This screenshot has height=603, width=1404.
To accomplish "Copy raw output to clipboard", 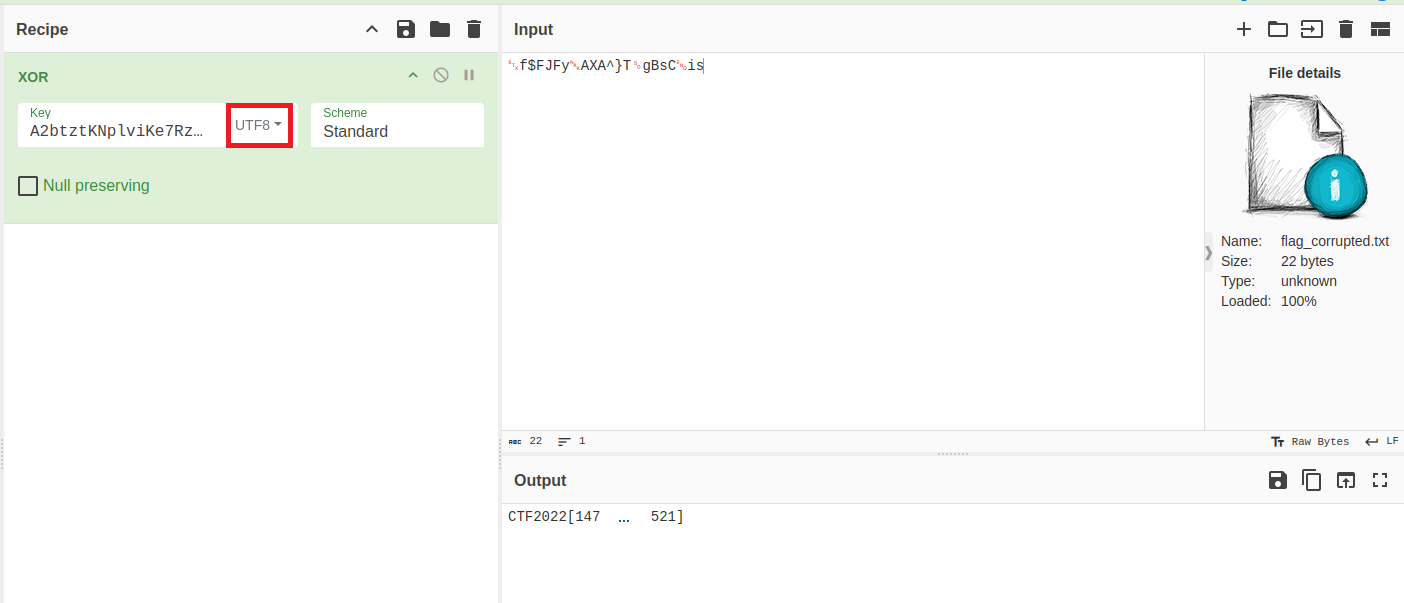I will pos(1312,480).
